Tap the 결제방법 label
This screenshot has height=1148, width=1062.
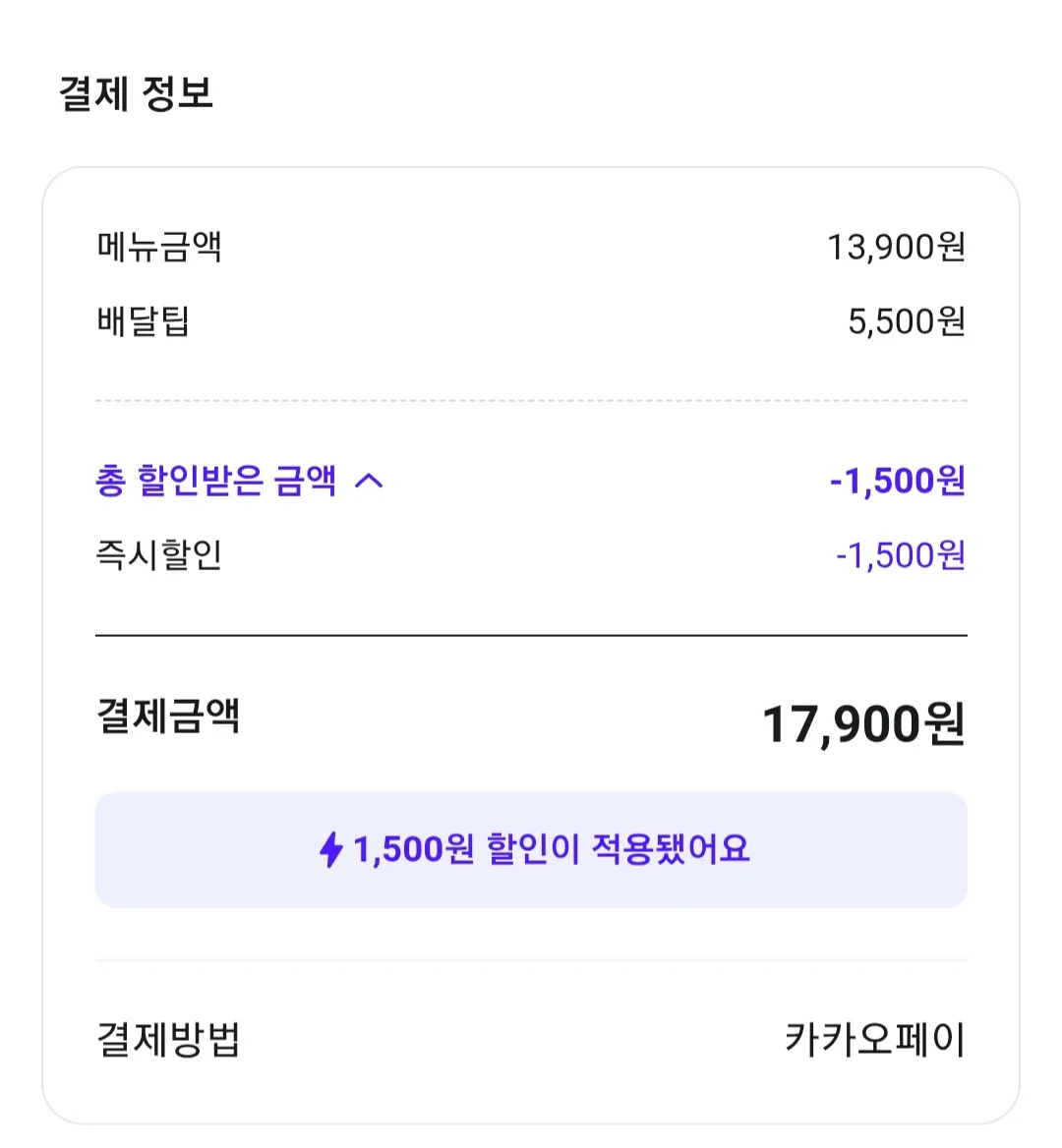coord(168,1040)
